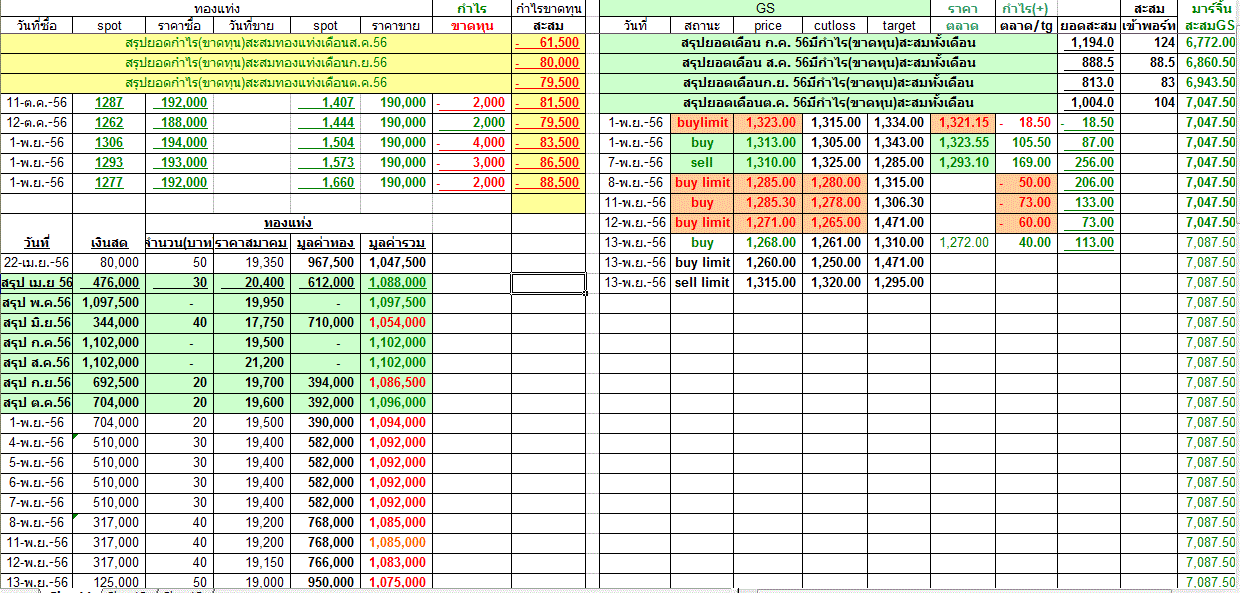The width and height of the screenshot is (1240, 593).
Task: Click buy price cell 188,000
Action: [180, 122]
